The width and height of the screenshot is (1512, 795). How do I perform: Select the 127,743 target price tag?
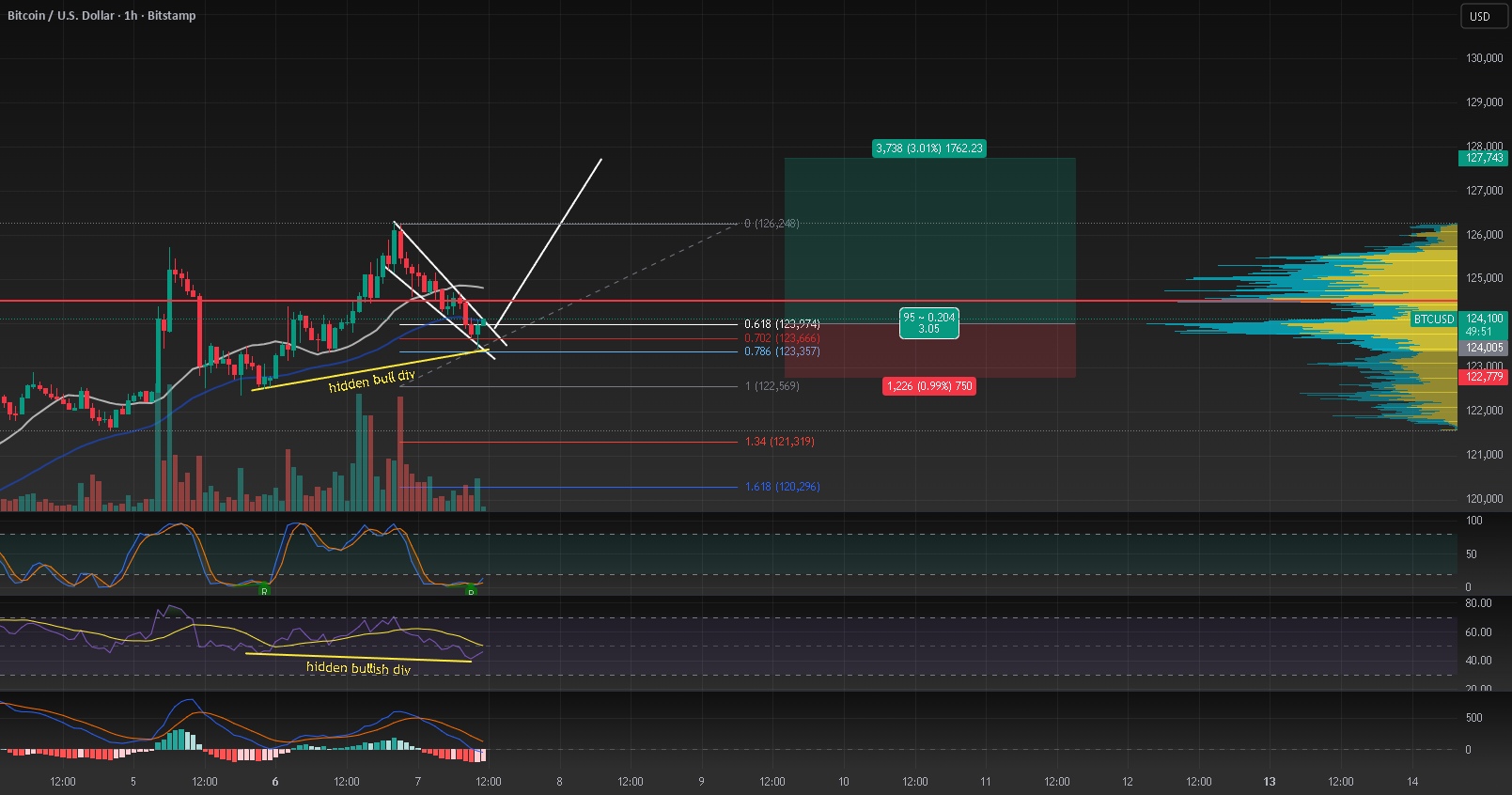point(1484,158)
